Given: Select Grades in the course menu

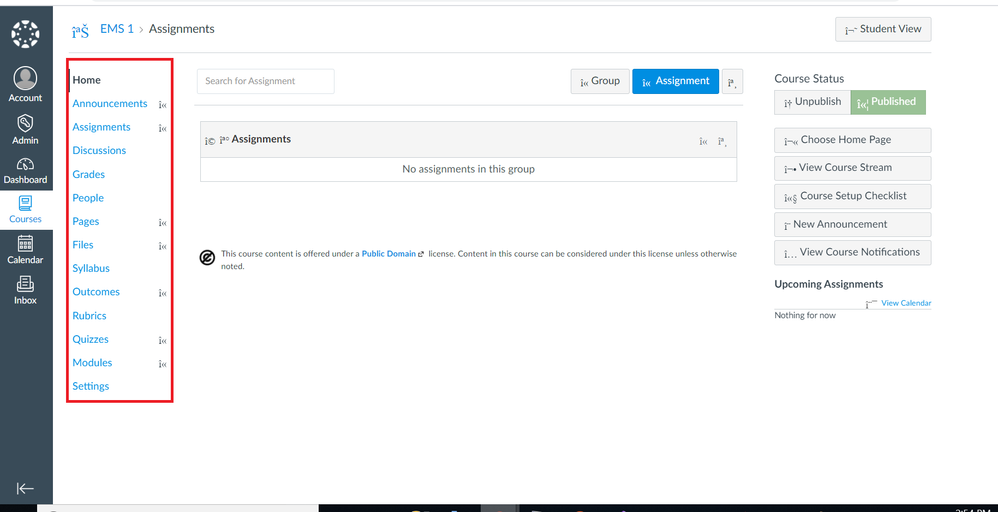Looking at the screenshot, I should point(88,174).
